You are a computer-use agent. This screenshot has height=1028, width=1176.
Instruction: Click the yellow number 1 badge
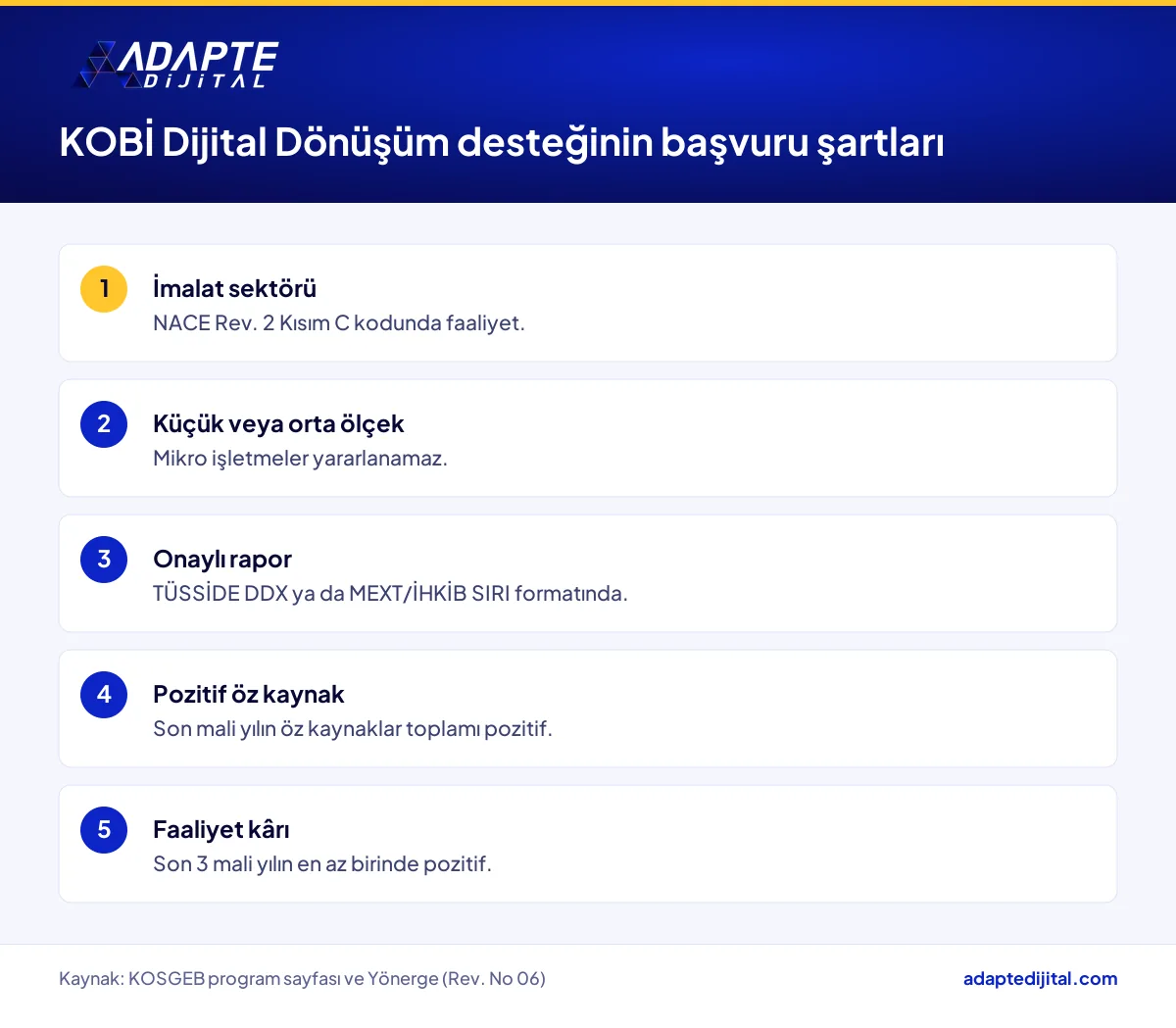[x=104, y=289]
